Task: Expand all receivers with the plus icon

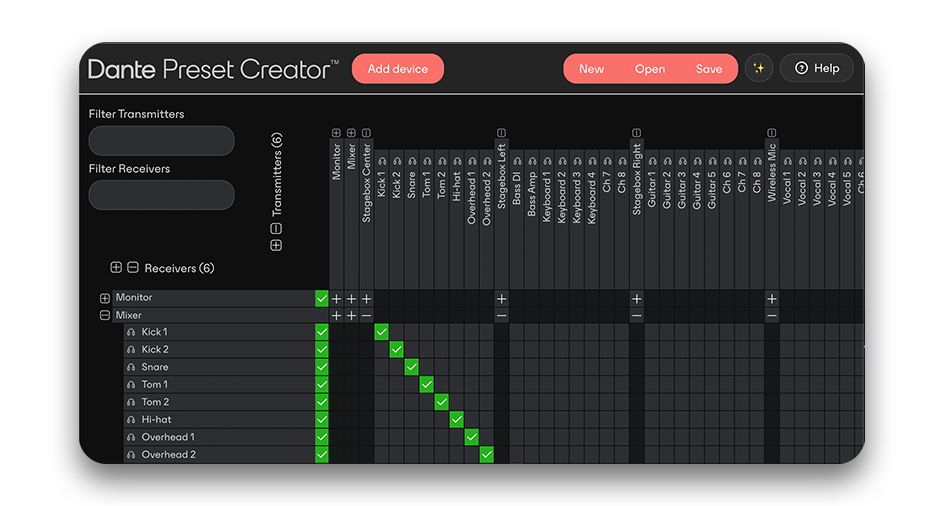Action: pyautogui.click(x=116, y=268)
